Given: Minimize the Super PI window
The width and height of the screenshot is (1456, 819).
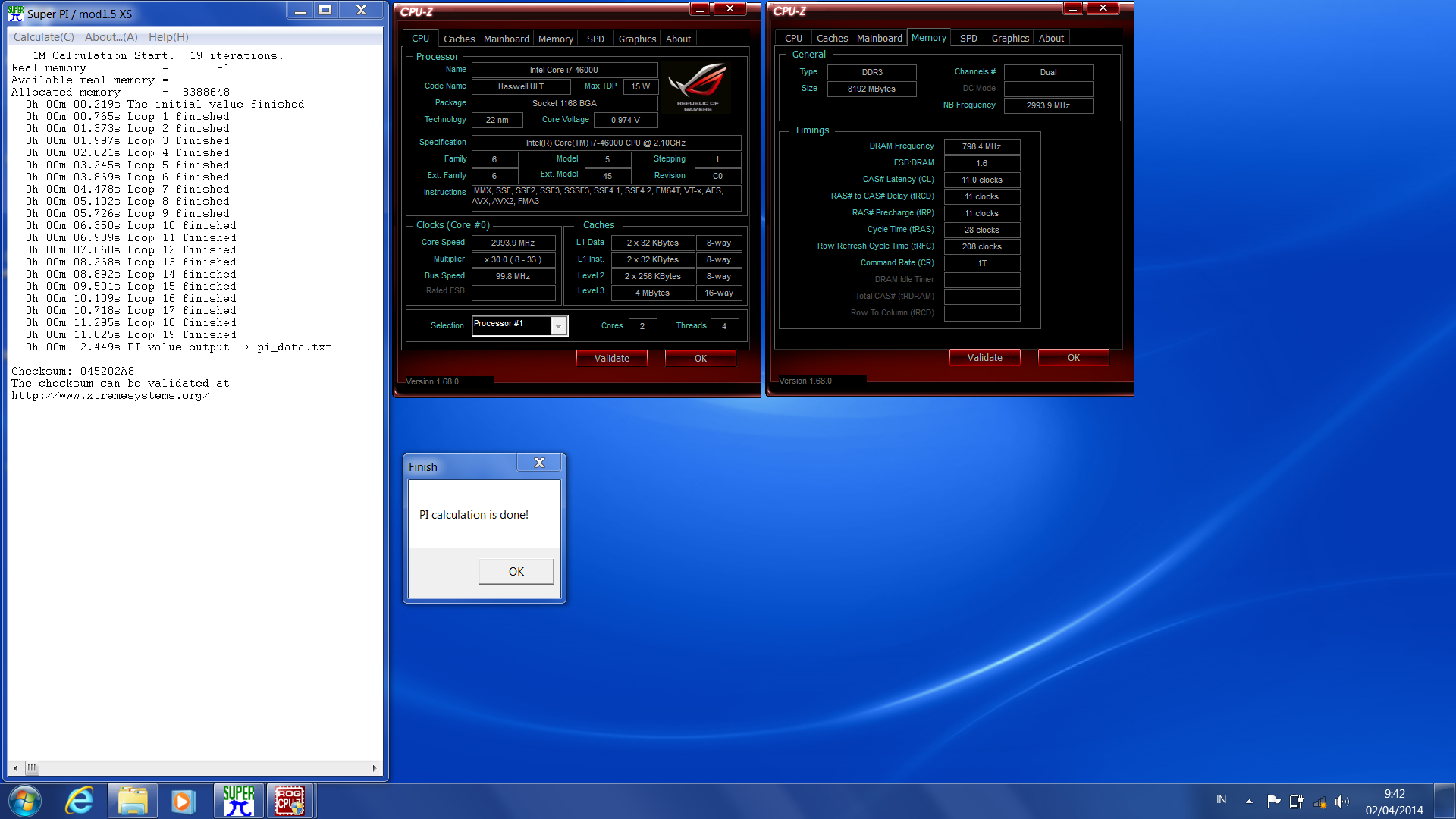Looking at the screenshot, I should point(300,11).
